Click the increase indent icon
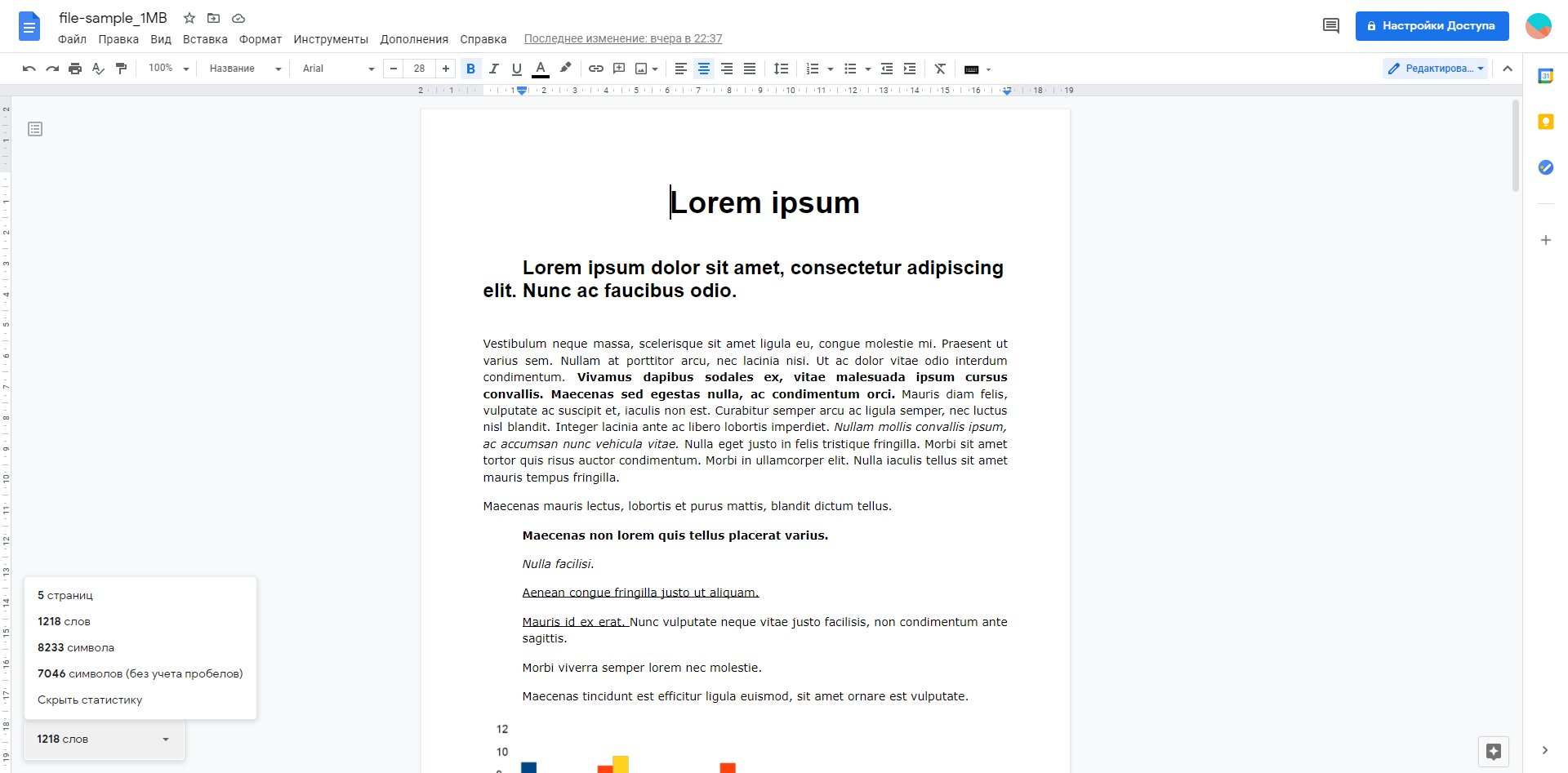This screenshot has width=1568, height=773. pyautogui.click(x=910, y=69)
